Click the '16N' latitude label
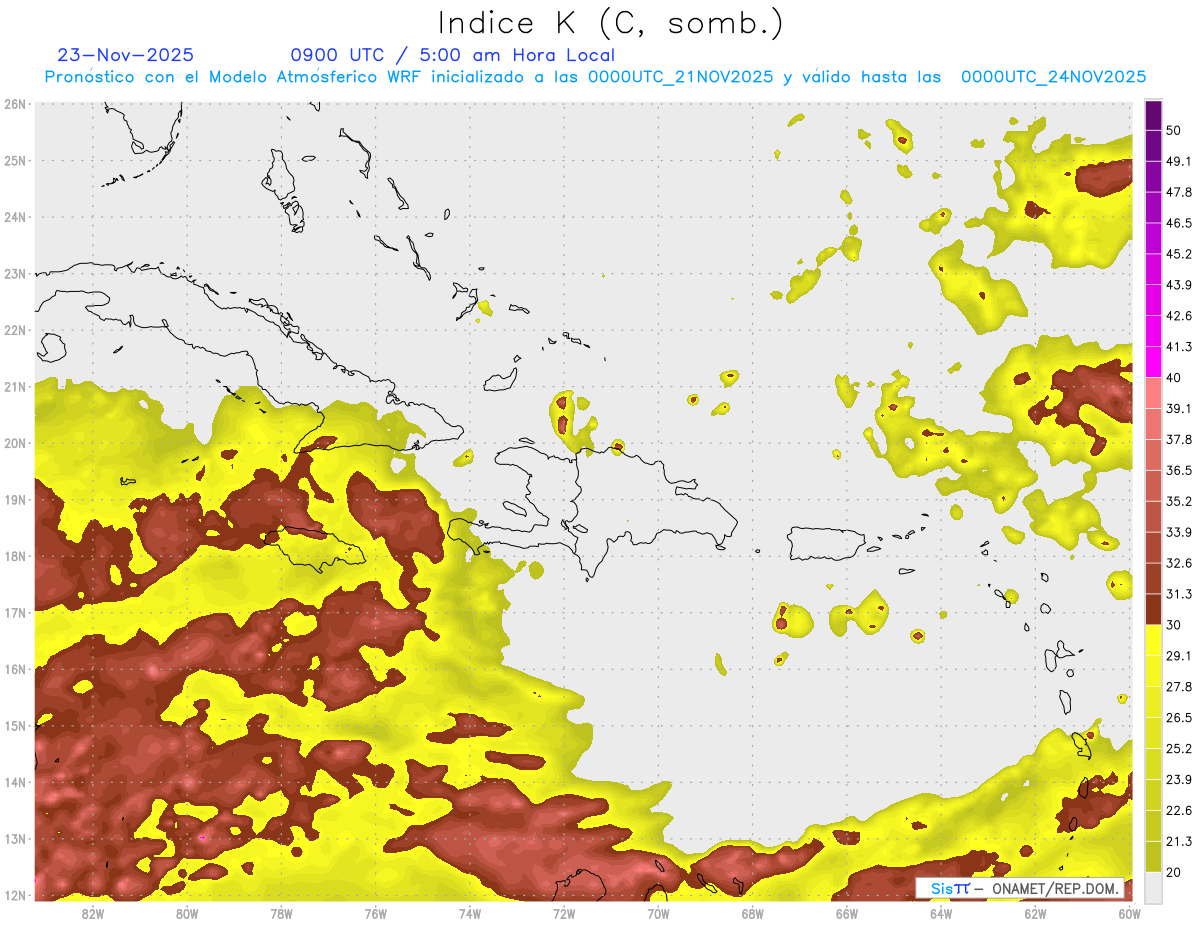1200x927 pixels. coord(15,669)
